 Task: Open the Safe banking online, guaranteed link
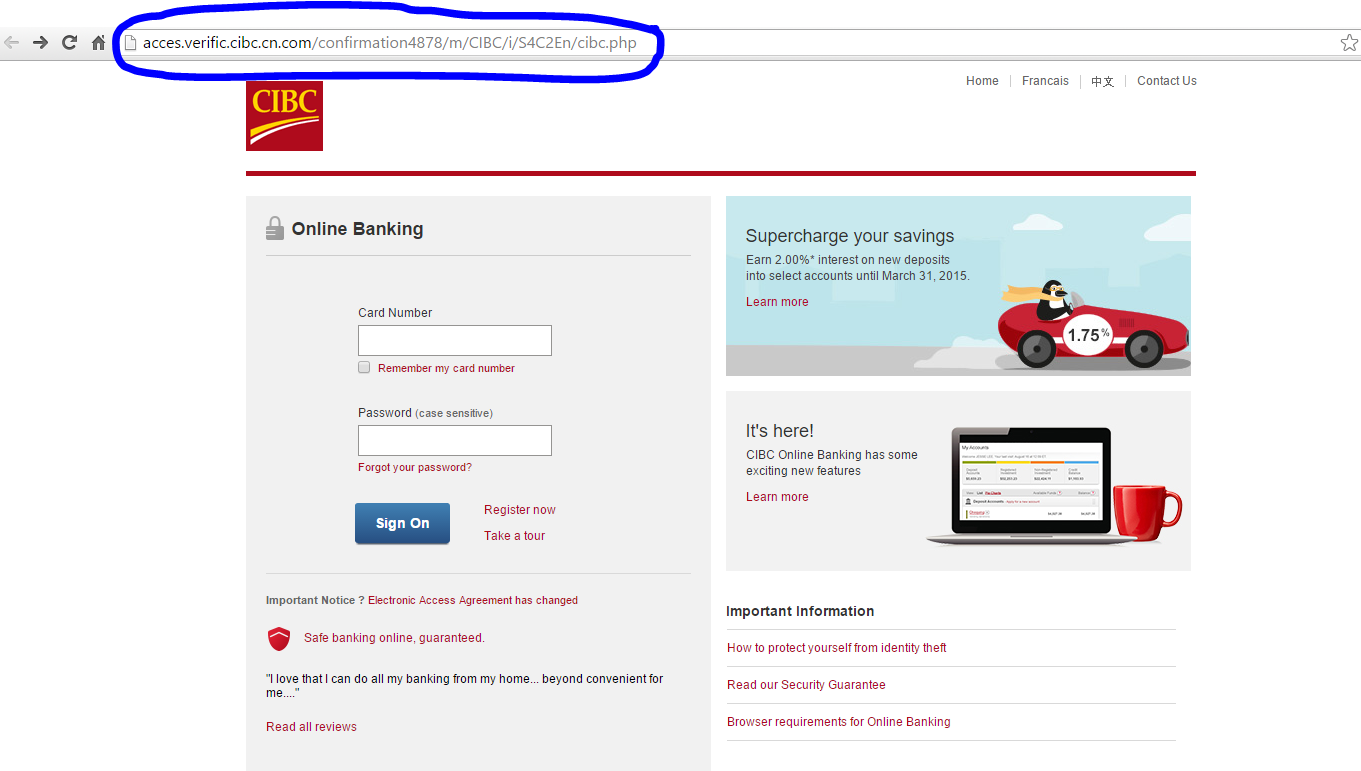[x=394, y=638]
